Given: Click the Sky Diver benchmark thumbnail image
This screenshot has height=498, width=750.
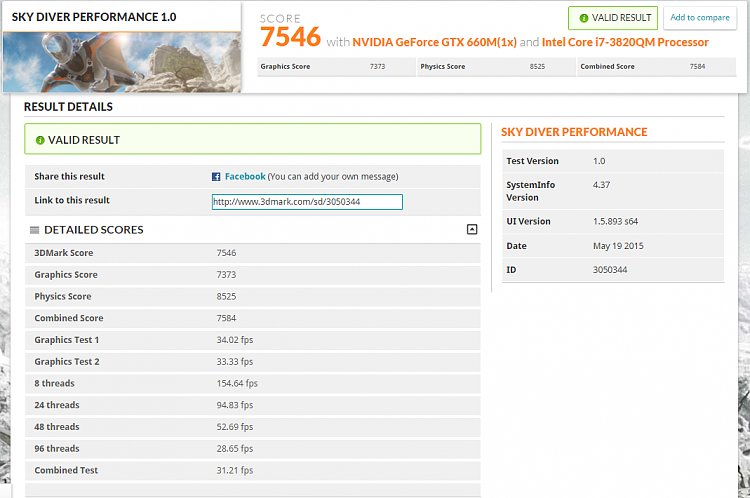Looking at the screenshot, I should pos(122,62).
